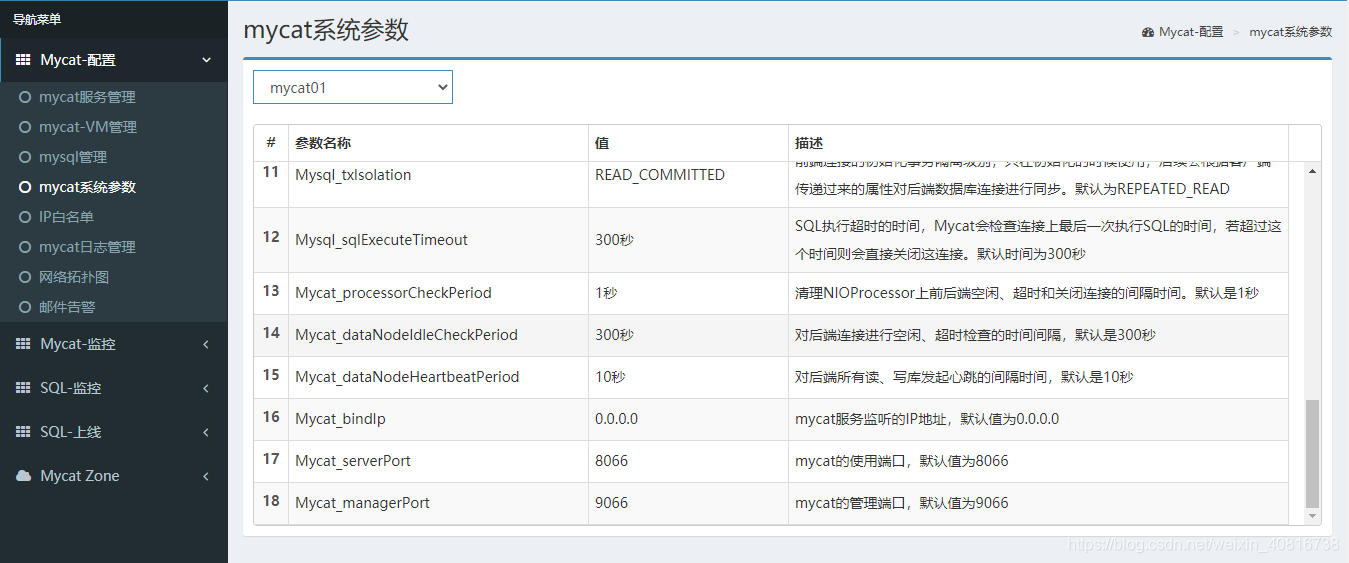
Task: Click the circle icon next to IP白名单
Action: point(25,217)
